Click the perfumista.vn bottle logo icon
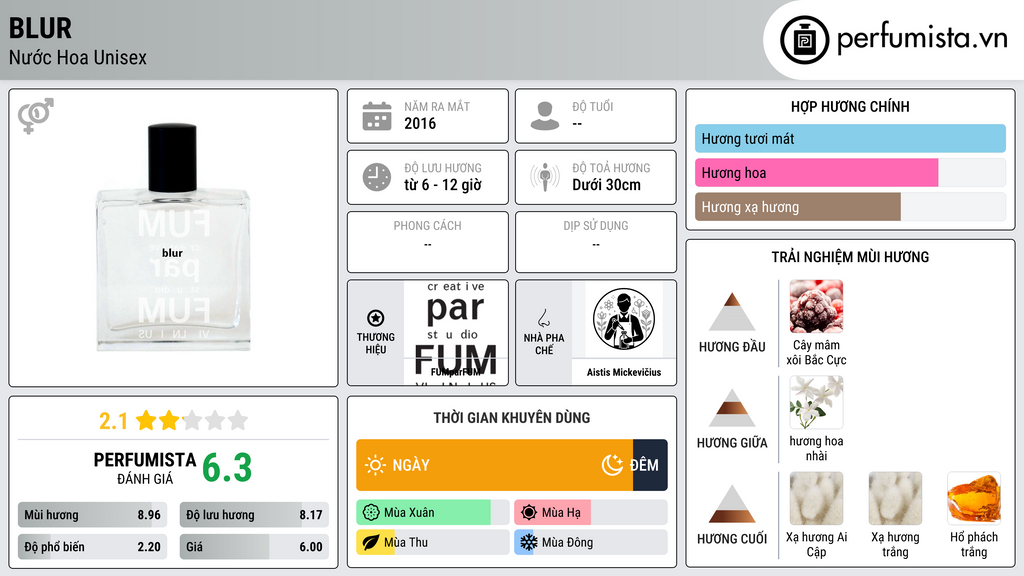 click(804, 40)
